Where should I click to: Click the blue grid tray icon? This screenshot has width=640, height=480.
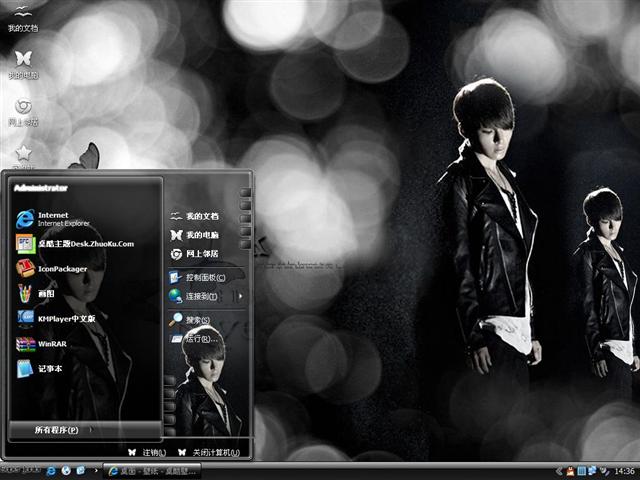581,471
